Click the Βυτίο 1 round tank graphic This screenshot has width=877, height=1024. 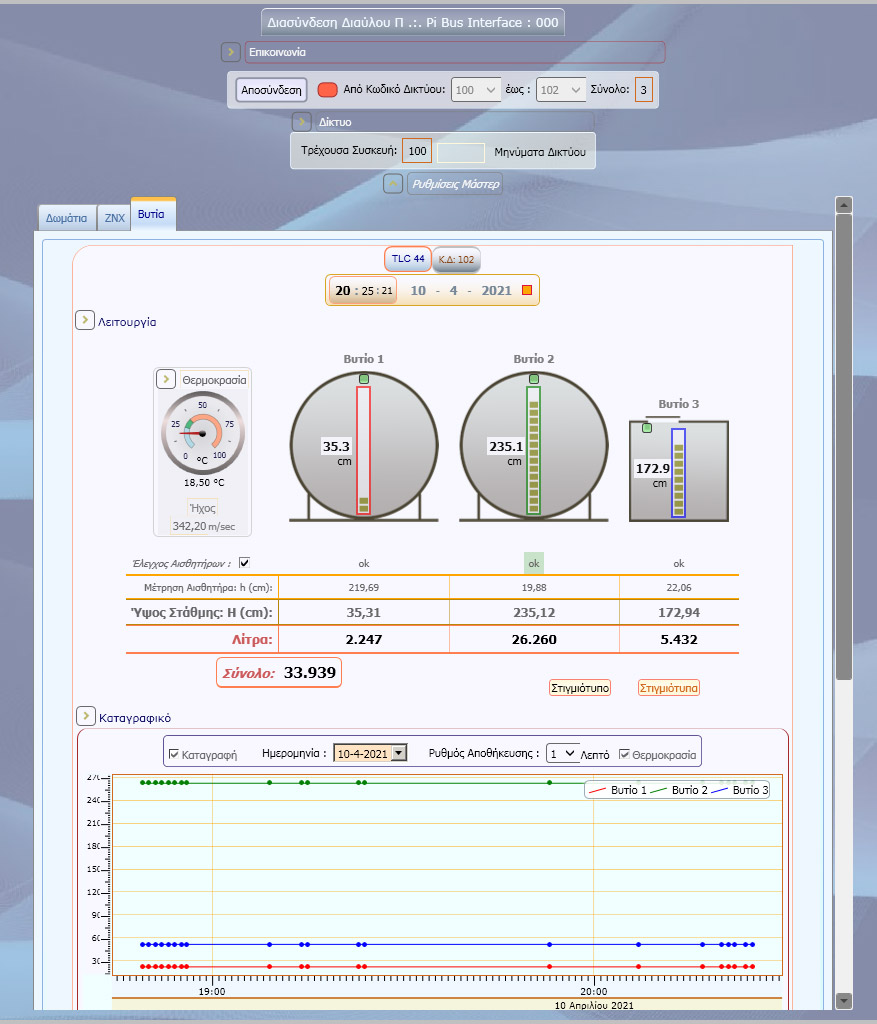tap(364, 445)
